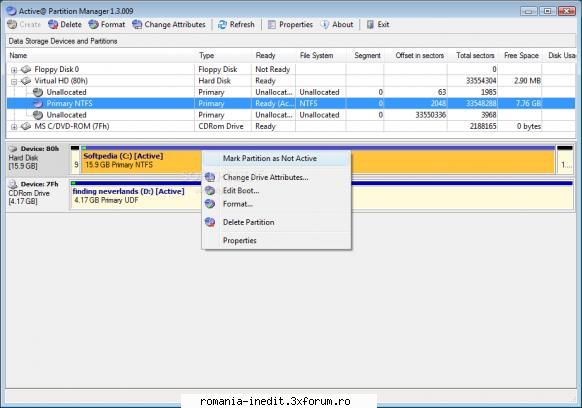
Task: Click the Exit toolbar icon
Action: (370, 25)
